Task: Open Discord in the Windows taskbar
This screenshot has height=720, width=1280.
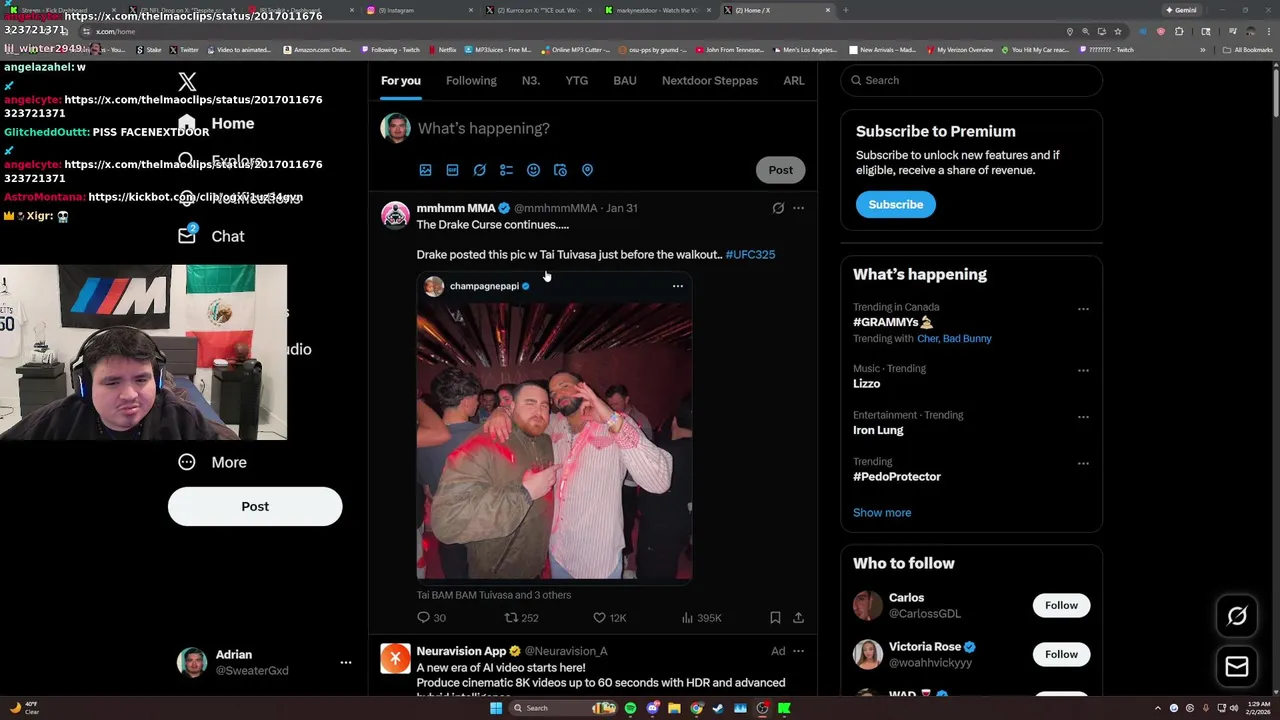Action: click(x=652, y=708)
